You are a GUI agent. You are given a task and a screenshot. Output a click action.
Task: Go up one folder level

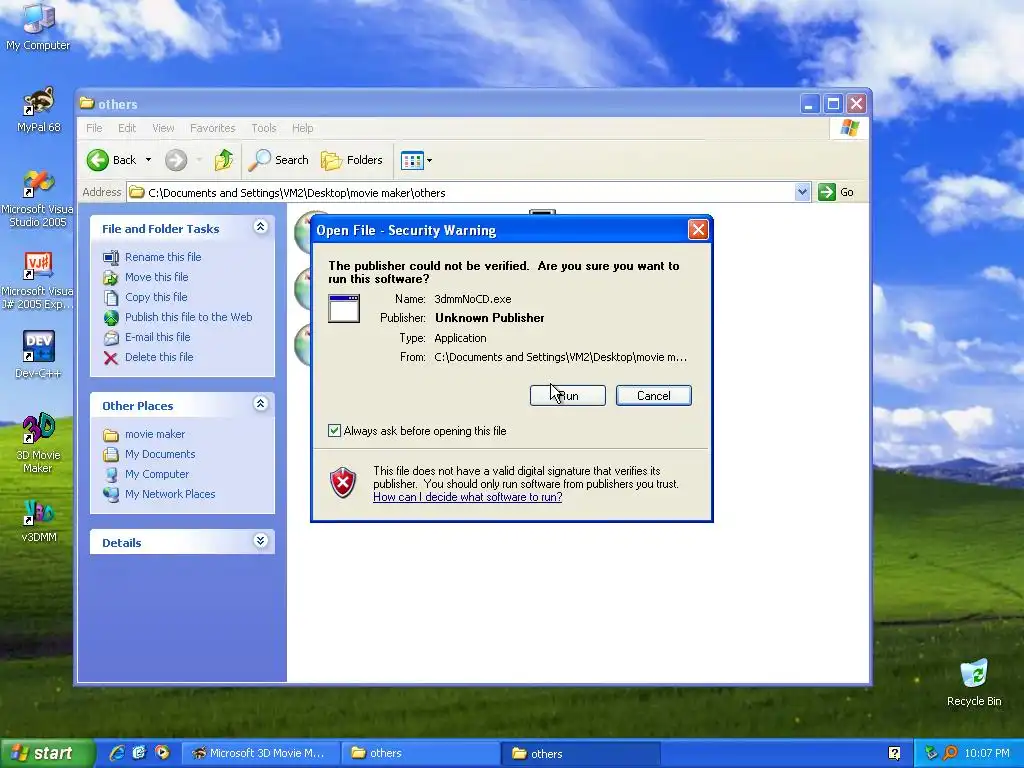click(224, 160)
